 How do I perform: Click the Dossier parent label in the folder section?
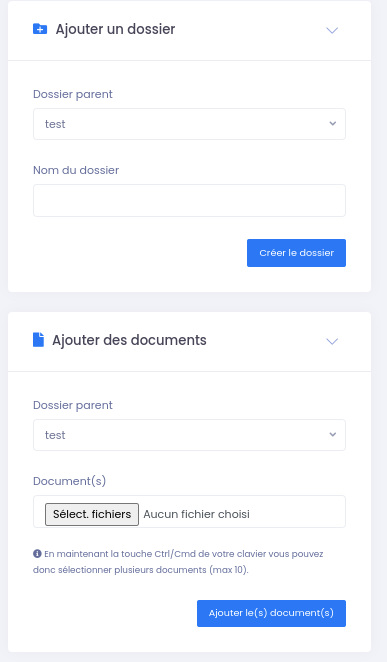click(73, 94)
